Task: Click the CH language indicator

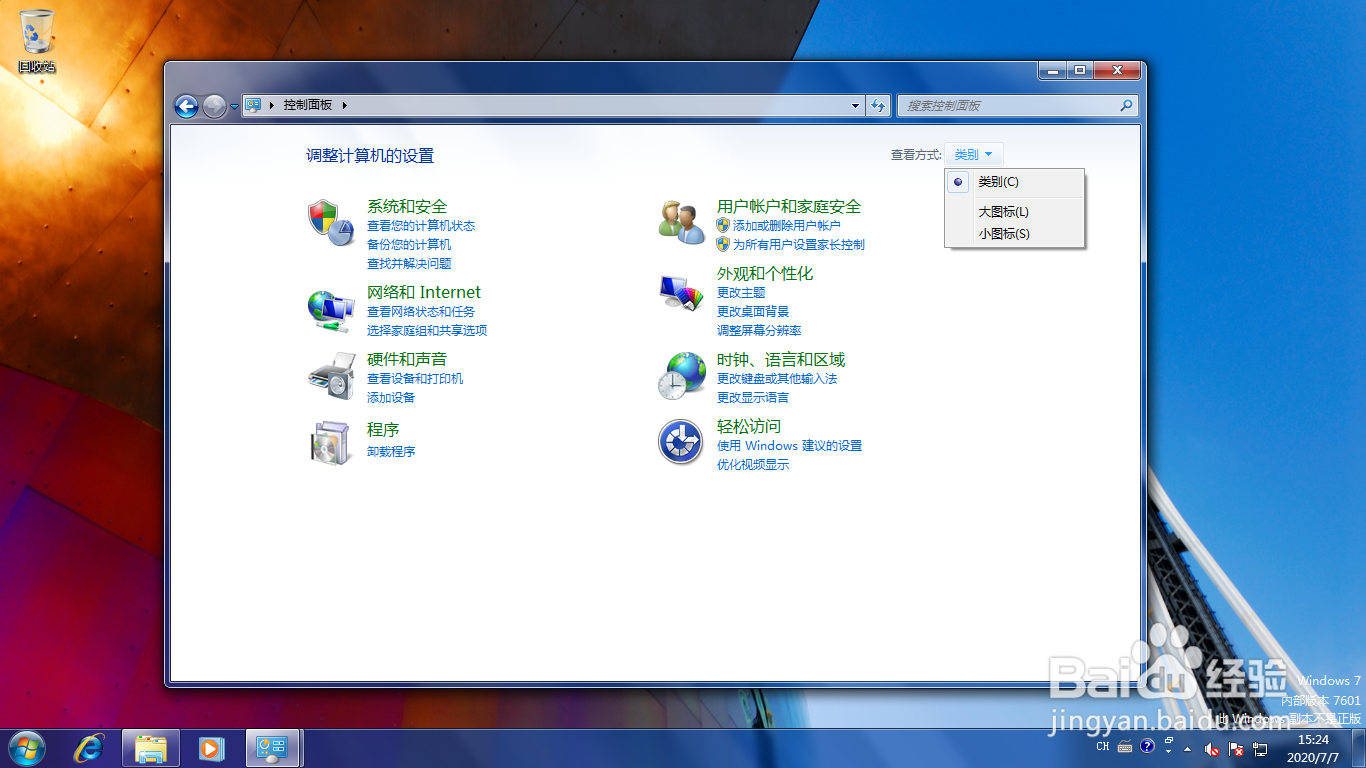Action: 1103,746
